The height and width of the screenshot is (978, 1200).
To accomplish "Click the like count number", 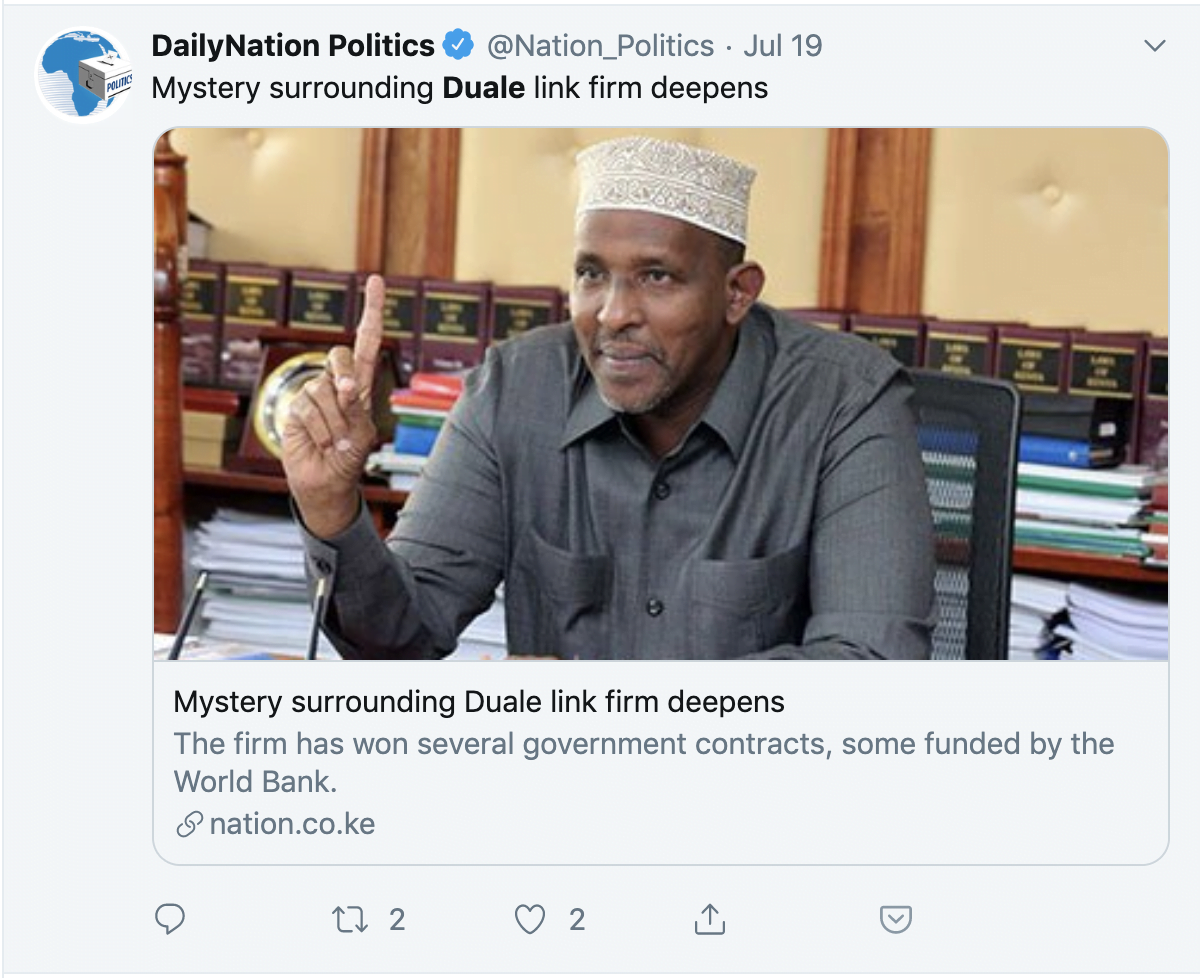I will [x=577, y=918].
